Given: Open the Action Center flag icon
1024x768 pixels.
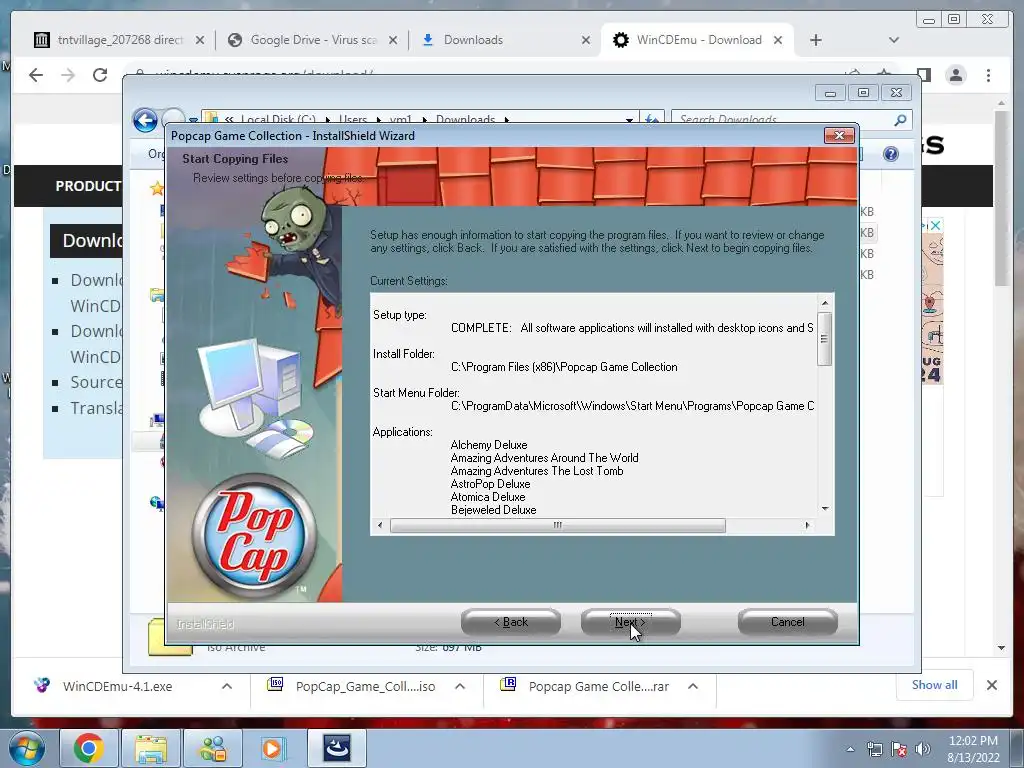Looking at the screenshot, I should click(899, 749).
